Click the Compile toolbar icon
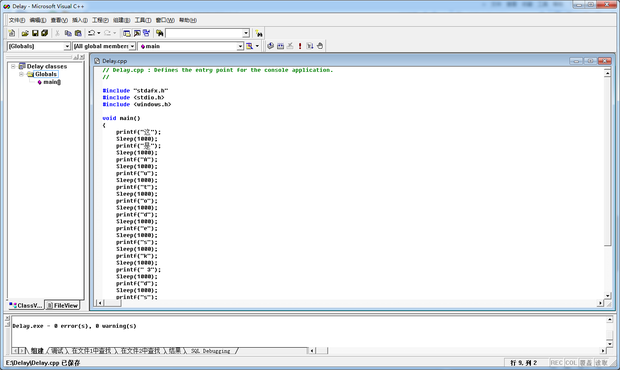This screenshot has width=620, height=370. click(x=270, y=46)
